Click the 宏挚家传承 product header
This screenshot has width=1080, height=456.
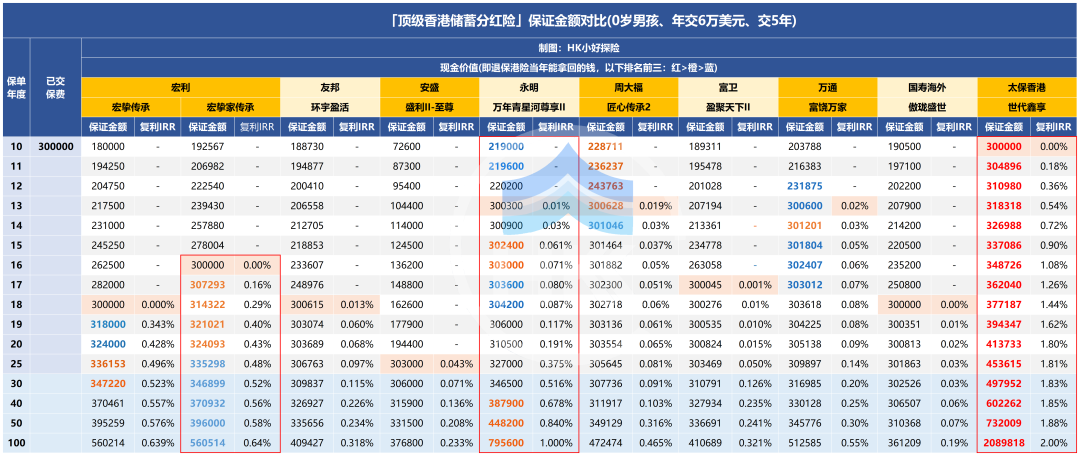(x=230, y=107)
